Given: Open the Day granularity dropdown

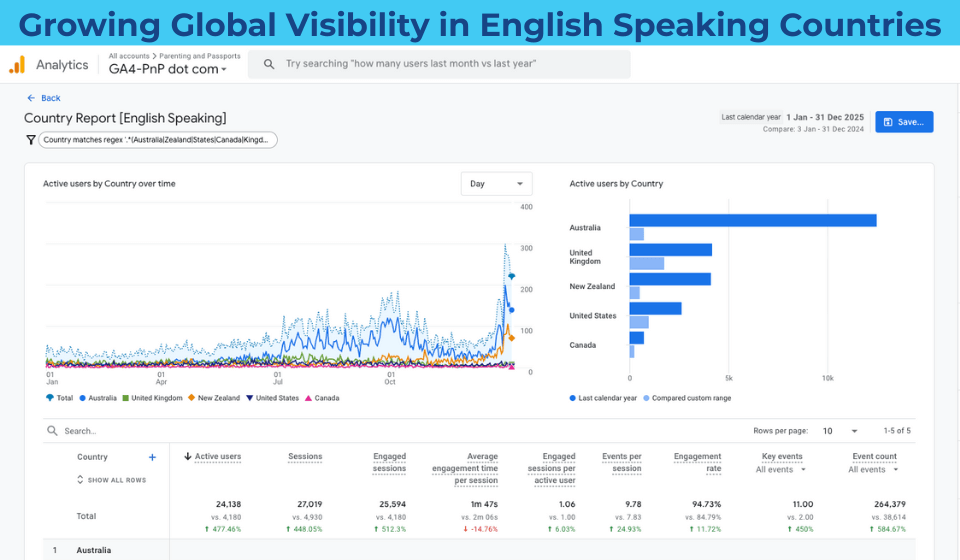Looking at the screenshot, I should tap(497, 184).
